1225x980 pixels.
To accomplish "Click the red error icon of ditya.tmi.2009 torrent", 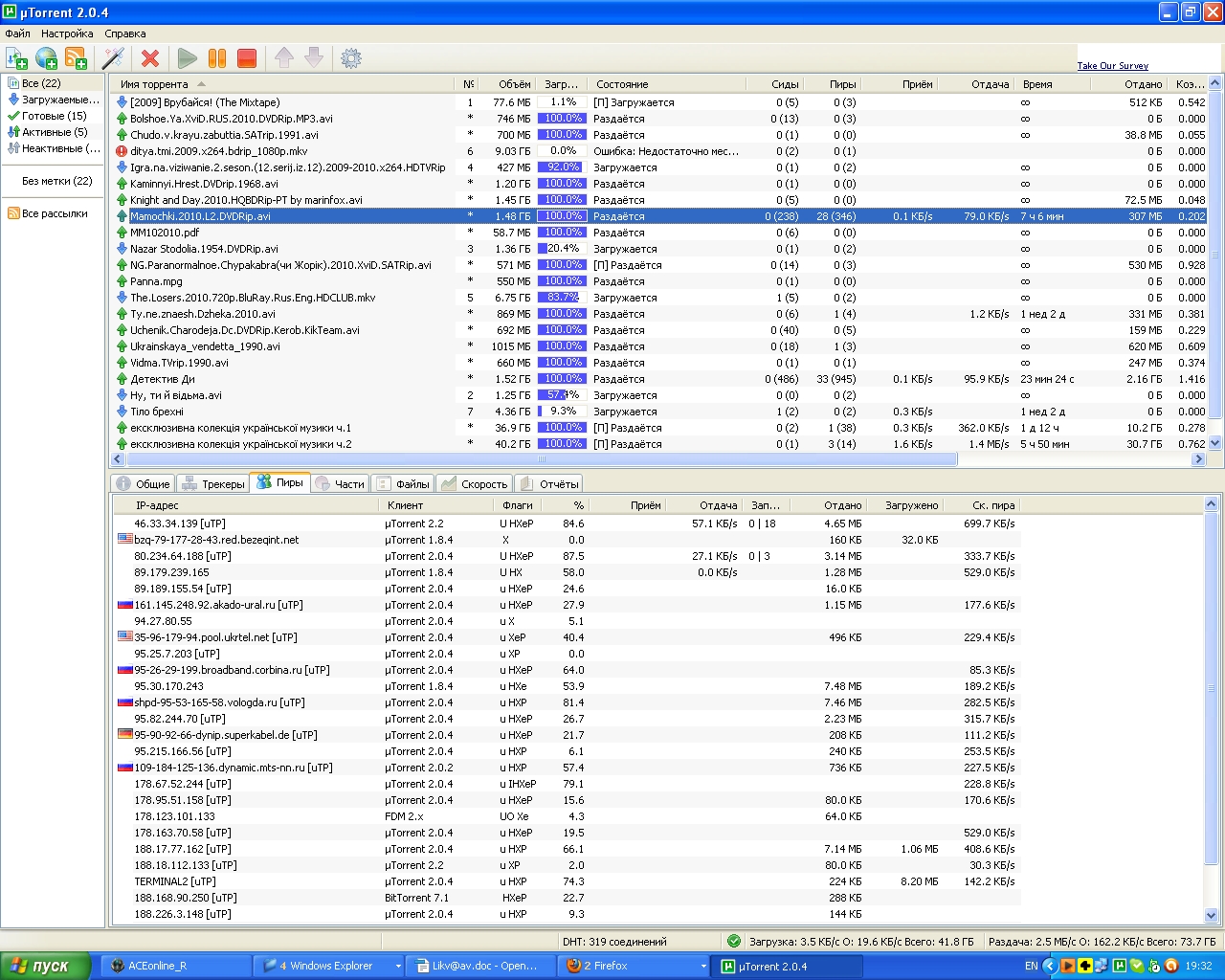I will coord(122,151).
